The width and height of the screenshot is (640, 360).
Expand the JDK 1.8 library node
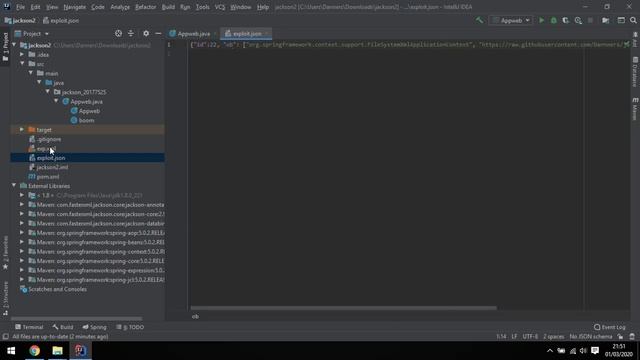(22, 195)
